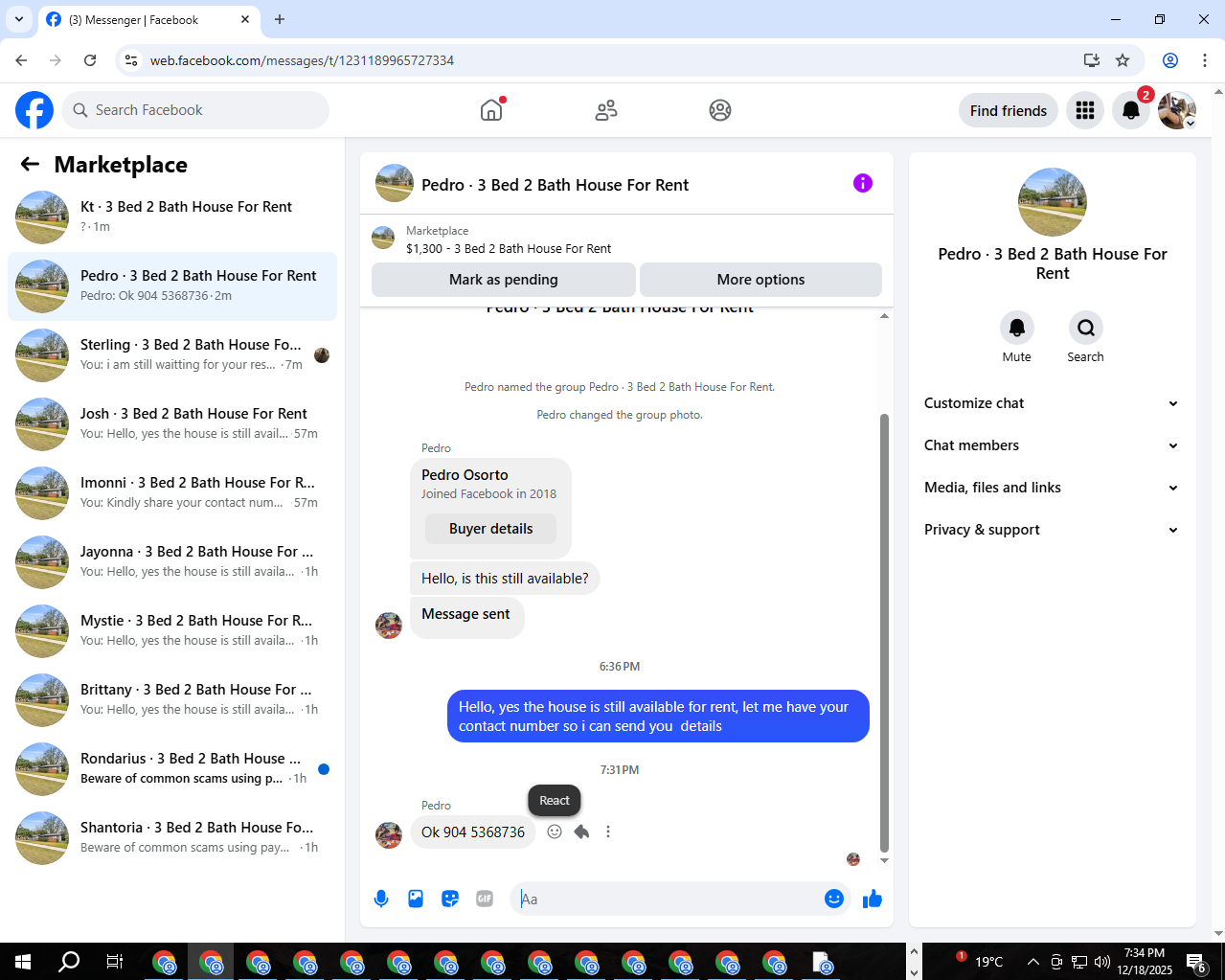This screenshot has height=980, width=1225.
Task: Open the Josh conversation
Action: point(172,424)
